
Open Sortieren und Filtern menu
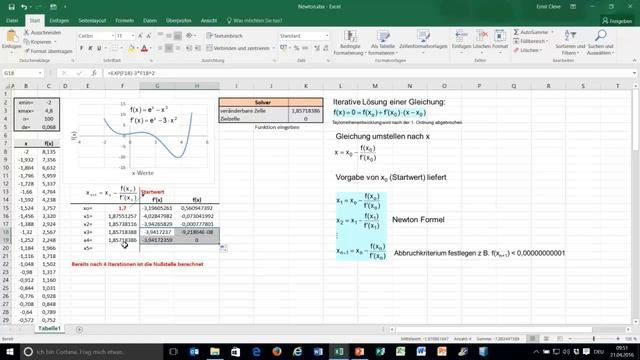pos(570,42)
